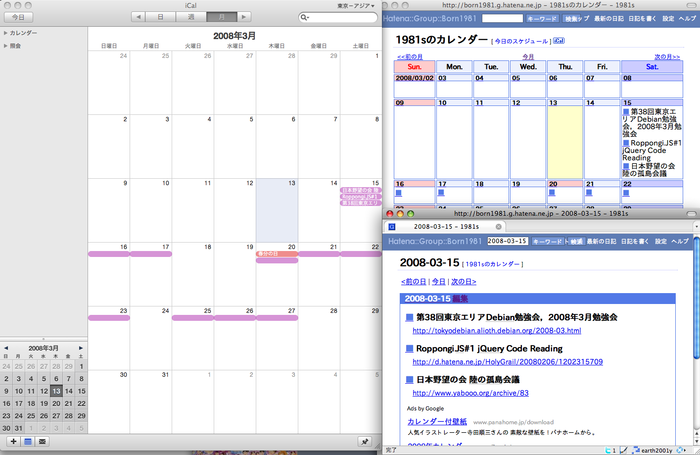Expand the カレンダー group in iCal sidebar

[x=5, y=33]
